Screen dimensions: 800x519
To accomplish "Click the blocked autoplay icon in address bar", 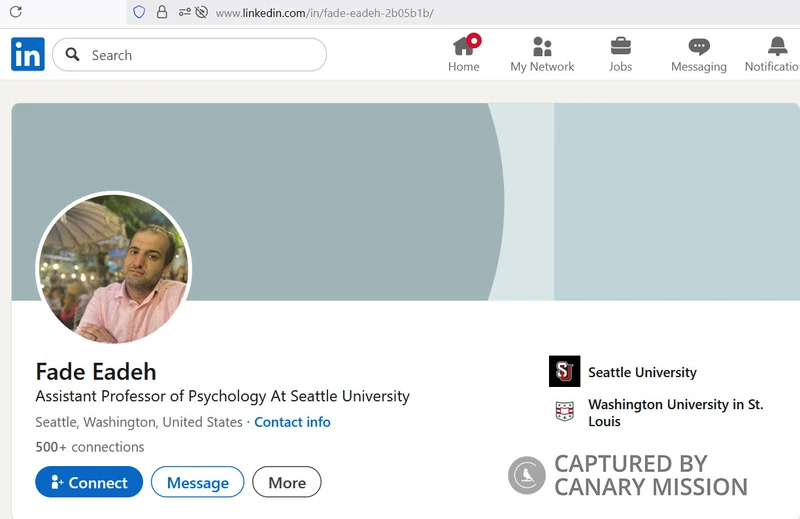I will point(202,12).
